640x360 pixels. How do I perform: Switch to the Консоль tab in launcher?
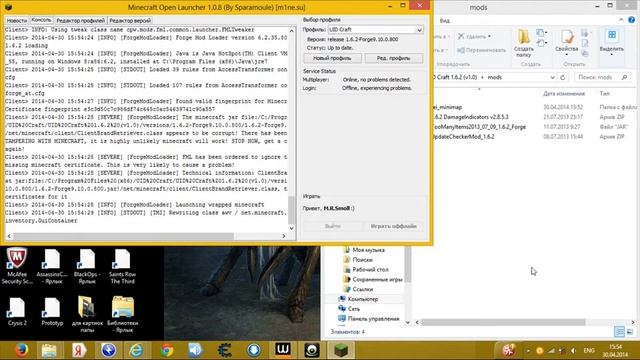[41, 20]
